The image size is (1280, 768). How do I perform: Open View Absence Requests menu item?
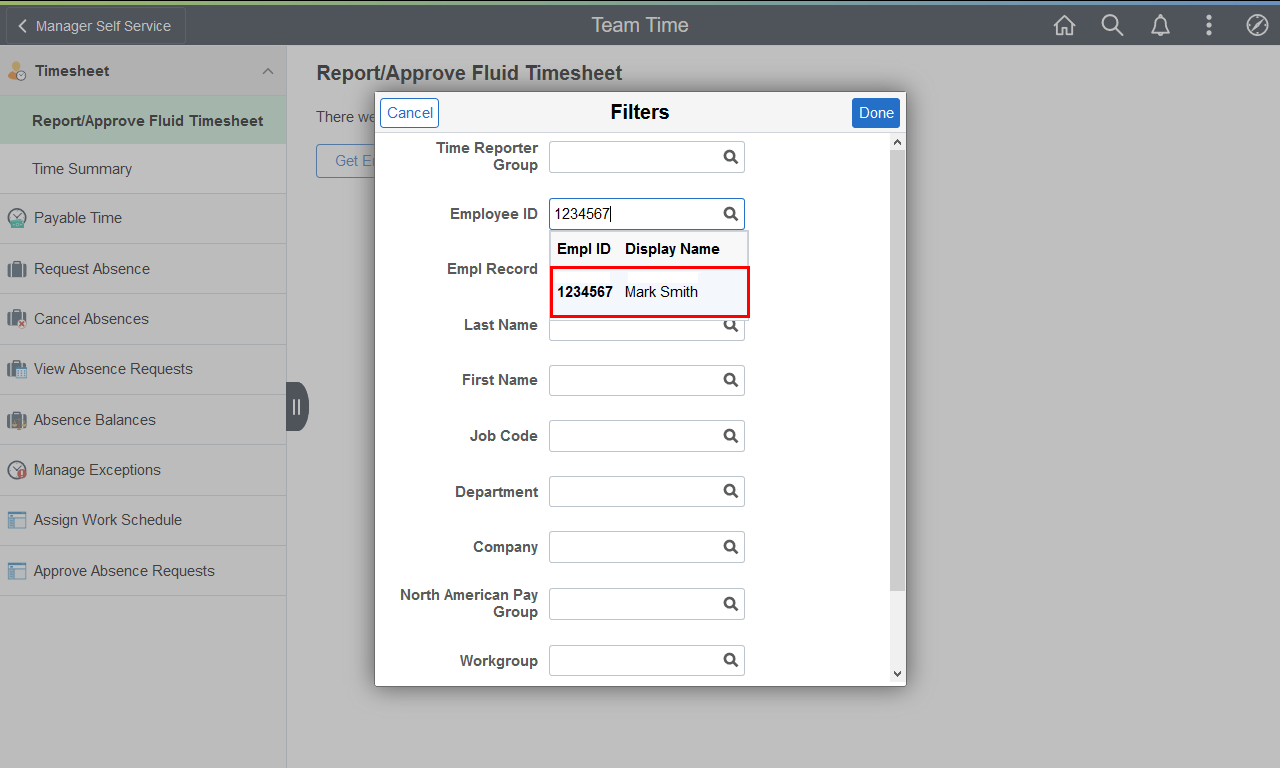143,369
